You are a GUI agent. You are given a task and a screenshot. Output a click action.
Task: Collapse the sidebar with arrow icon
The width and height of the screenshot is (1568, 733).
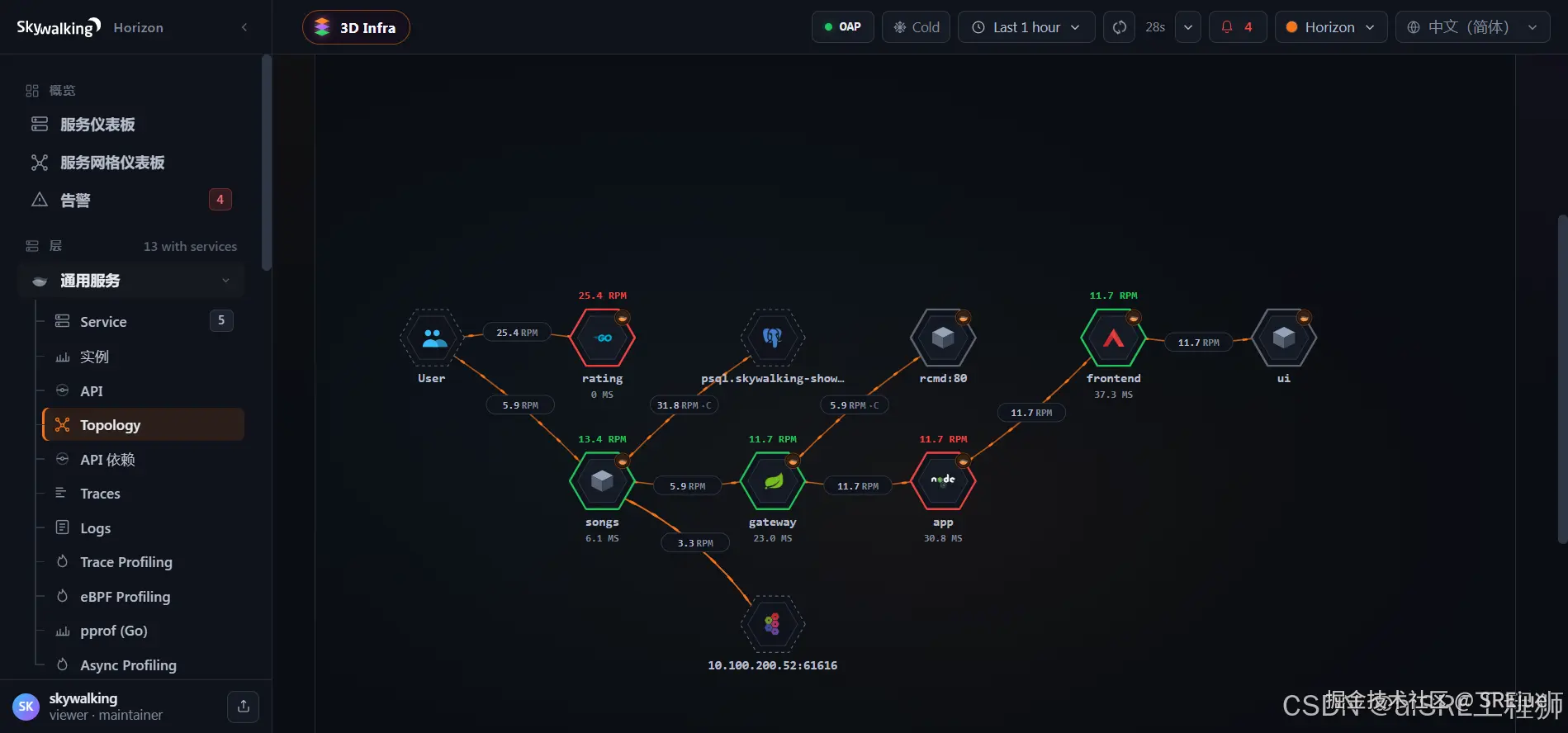[244, 27]
